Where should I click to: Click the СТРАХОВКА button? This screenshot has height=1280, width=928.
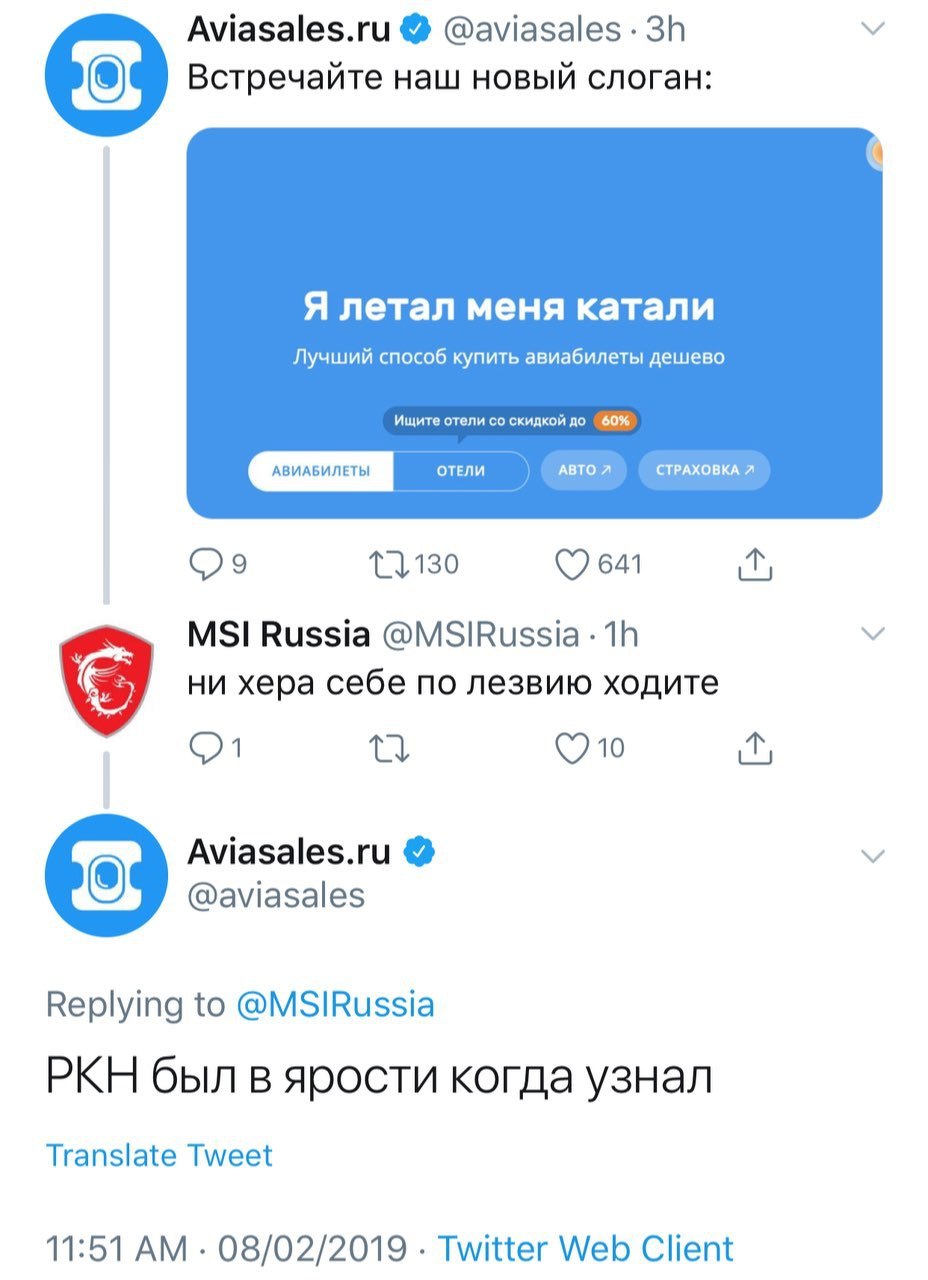click(x=704, y=471)
